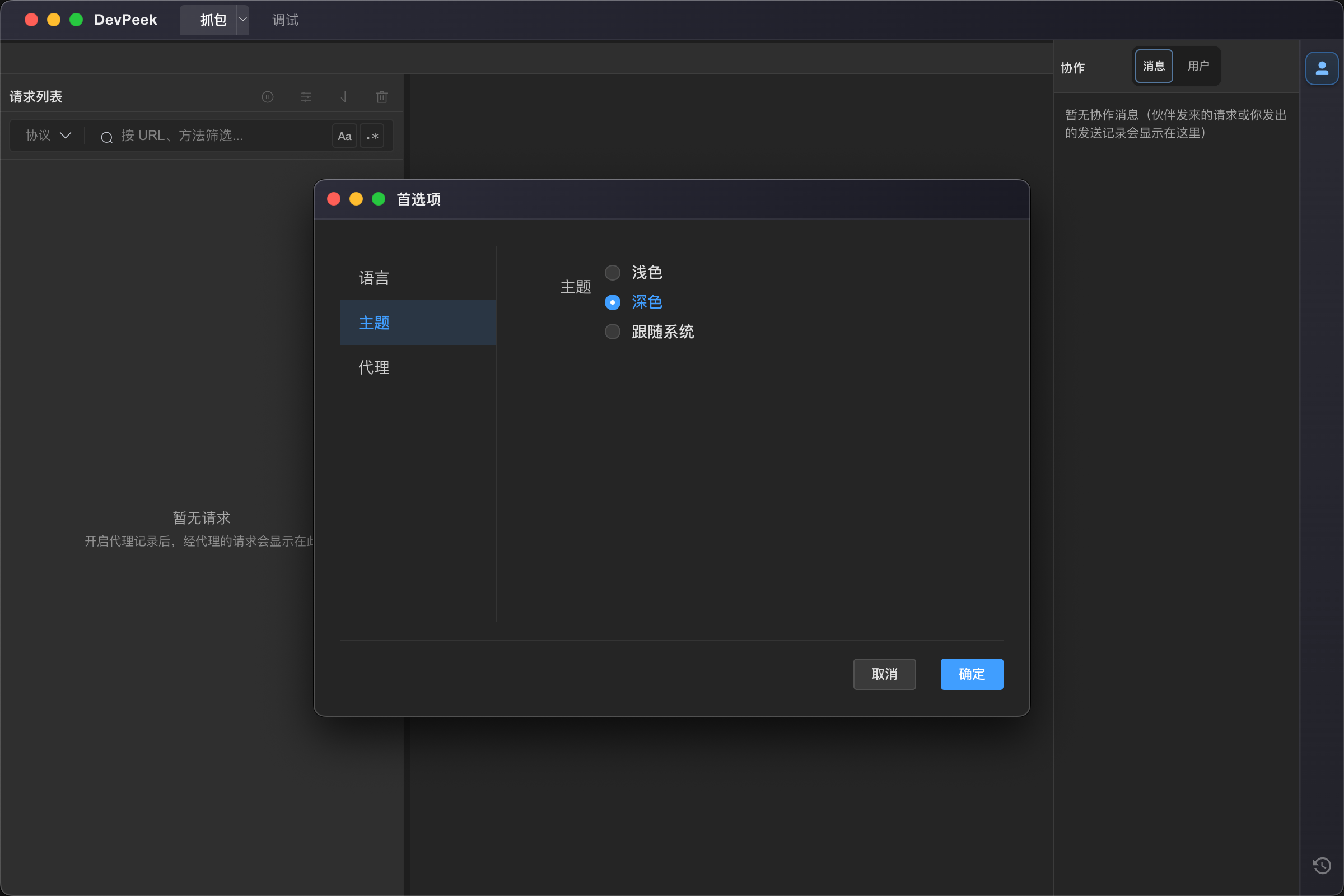The width and height of the screenshot is (1344, 896).
Task: Click the DevPeek app title
Action: point(125,20)
